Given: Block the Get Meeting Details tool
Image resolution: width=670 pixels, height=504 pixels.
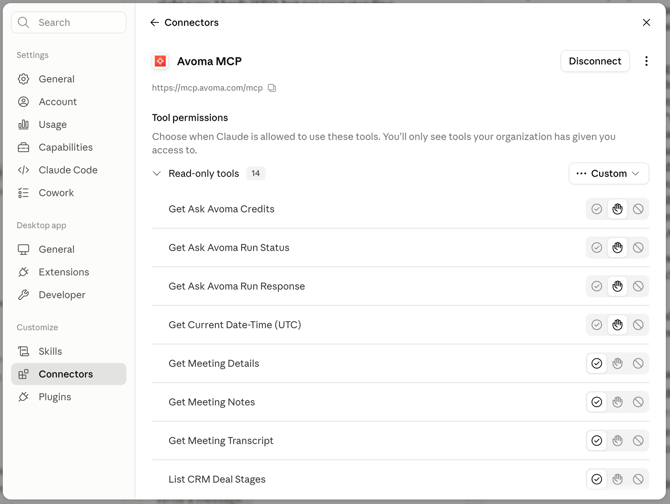Looking at the screenshot, I should (638, 363).
